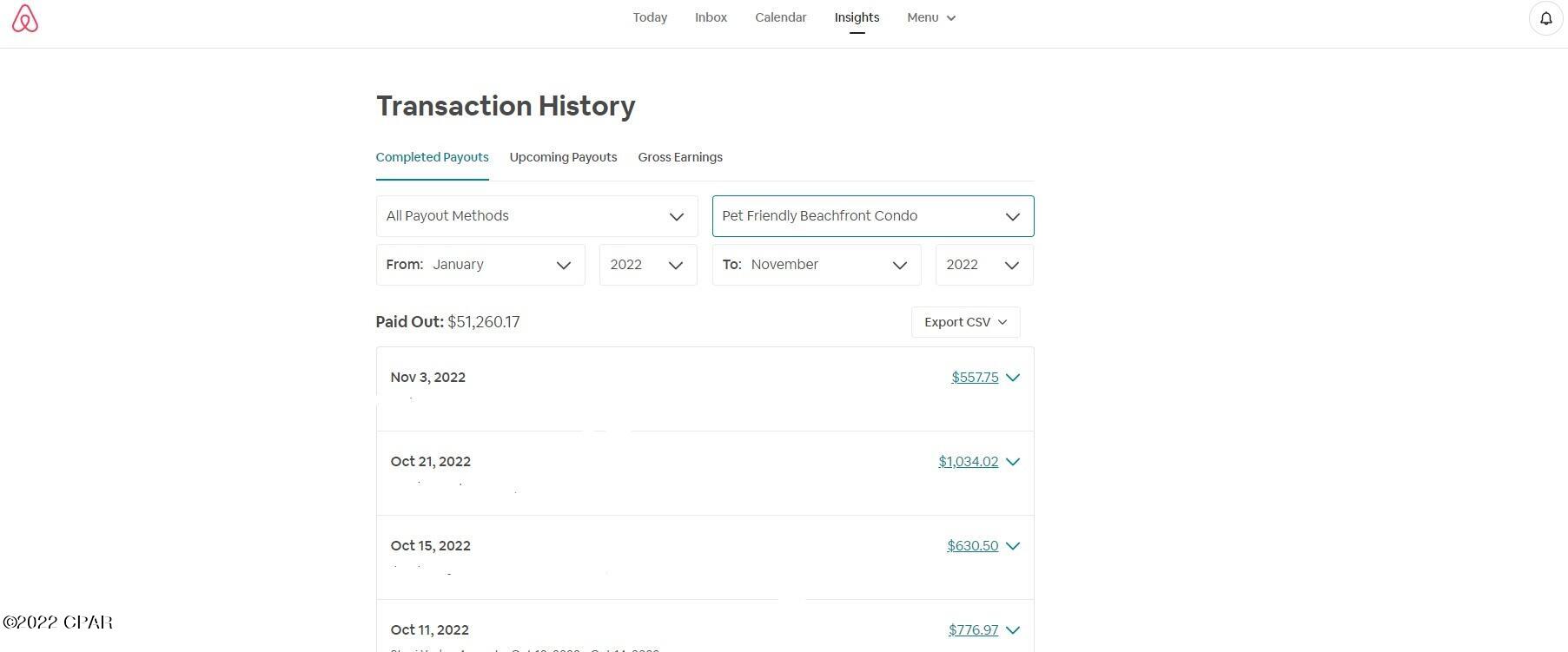Open the $1,034.02 payout link
This screenshot has width=1568, height=652.
(968, 462)
